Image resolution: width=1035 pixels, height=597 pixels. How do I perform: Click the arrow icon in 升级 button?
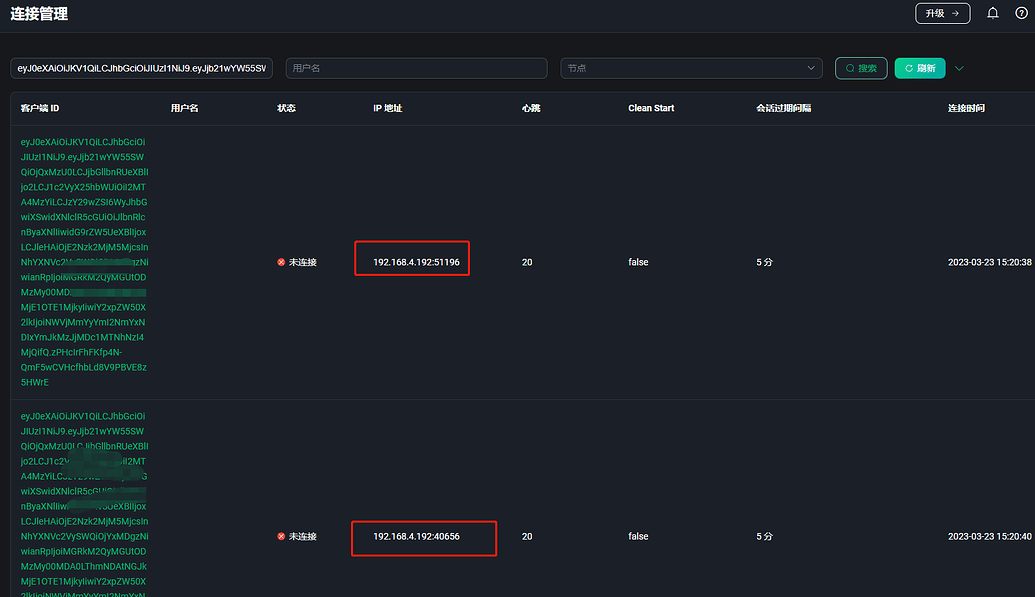955,13
